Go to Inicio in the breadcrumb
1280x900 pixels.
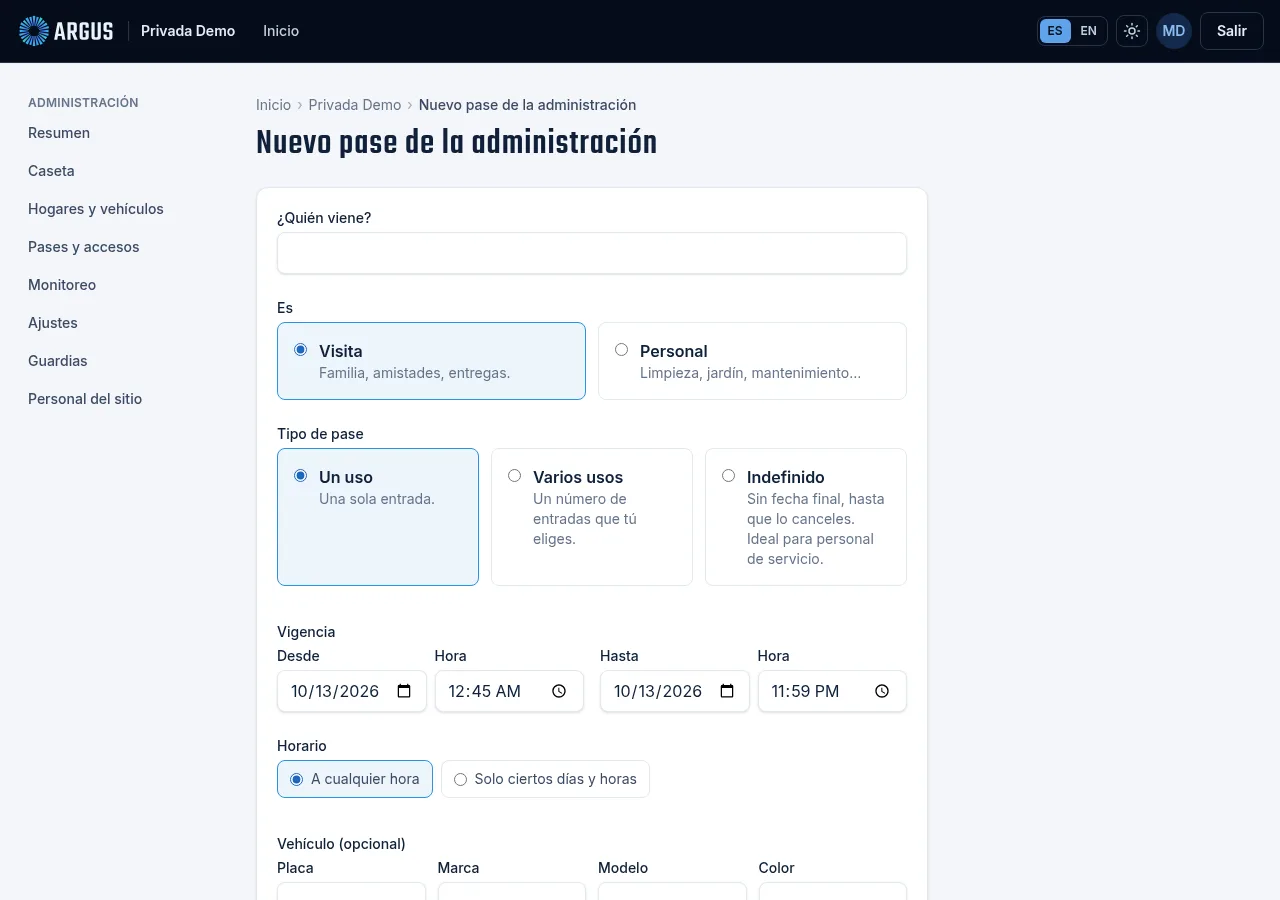[273, 105]
